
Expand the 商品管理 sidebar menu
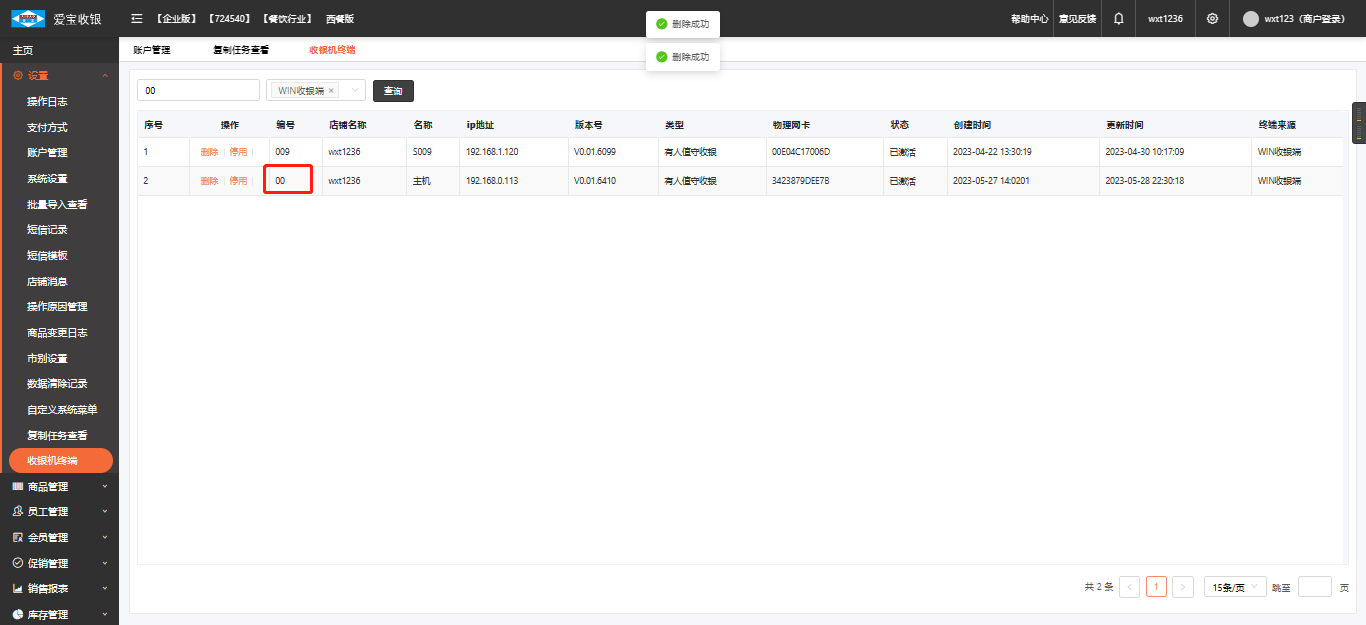tap(59, 486)
